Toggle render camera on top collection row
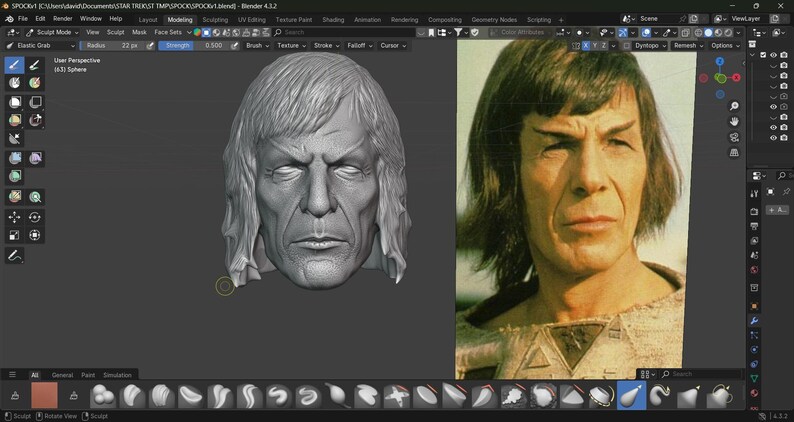Screen dimensions: 794x422 pos(784,55)
